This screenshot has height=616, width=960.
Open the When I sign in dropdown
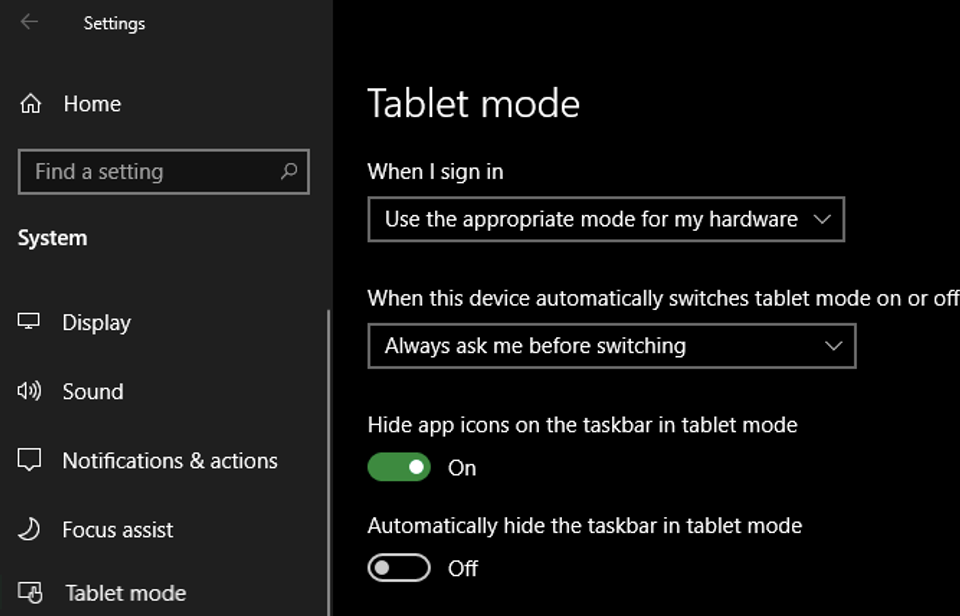point(606,219)
